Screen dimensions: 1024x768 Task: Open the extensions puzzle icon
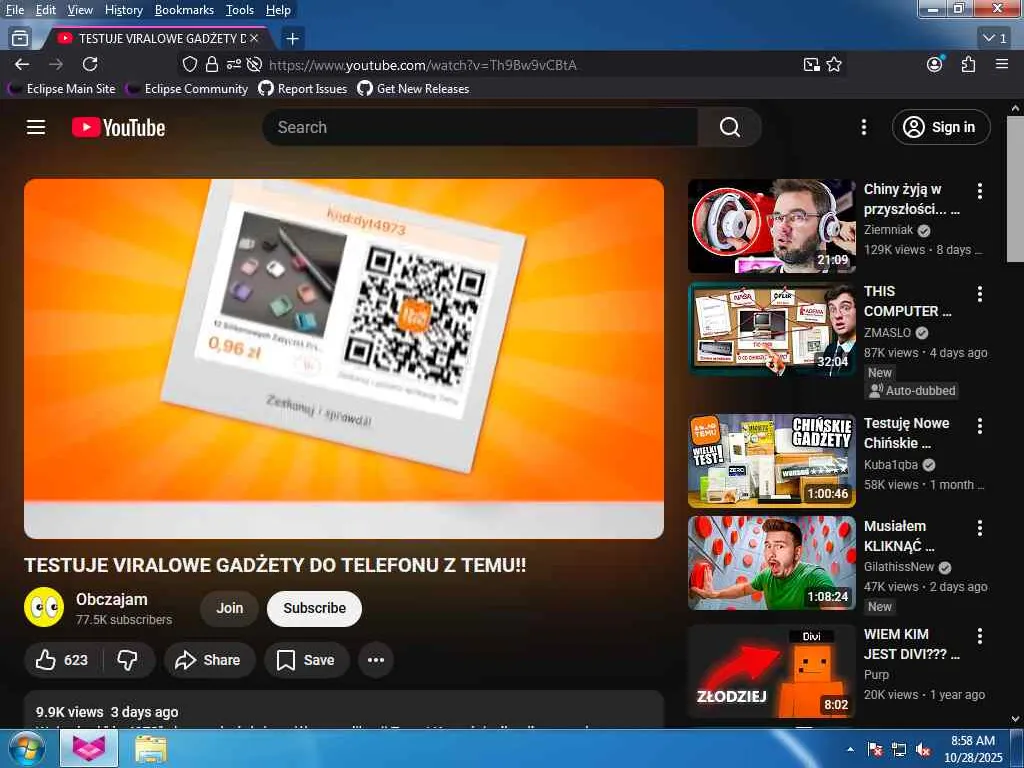968,64
